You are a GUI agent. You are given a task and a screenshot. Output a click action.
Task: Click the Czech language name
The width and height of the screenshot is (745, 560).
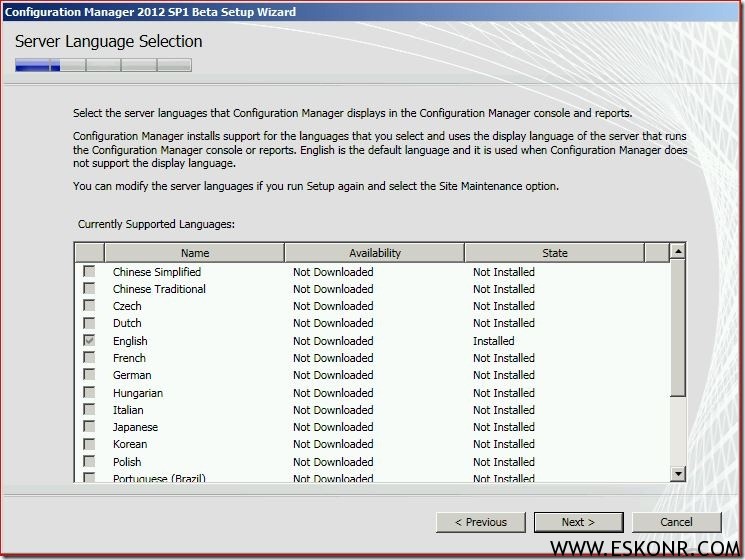127,306
